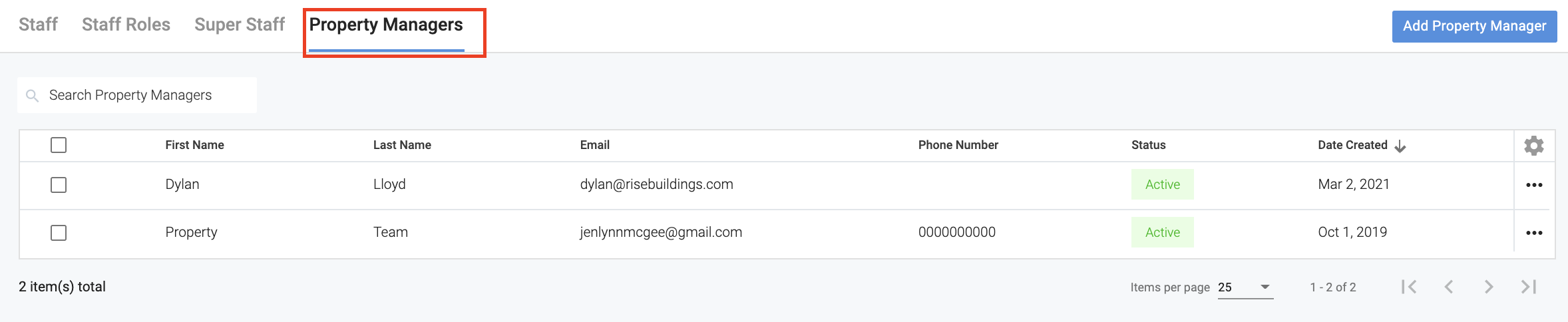Click the search magnifier icon
The height and width of the screenshot is (322, 1568).
point(32,96)
